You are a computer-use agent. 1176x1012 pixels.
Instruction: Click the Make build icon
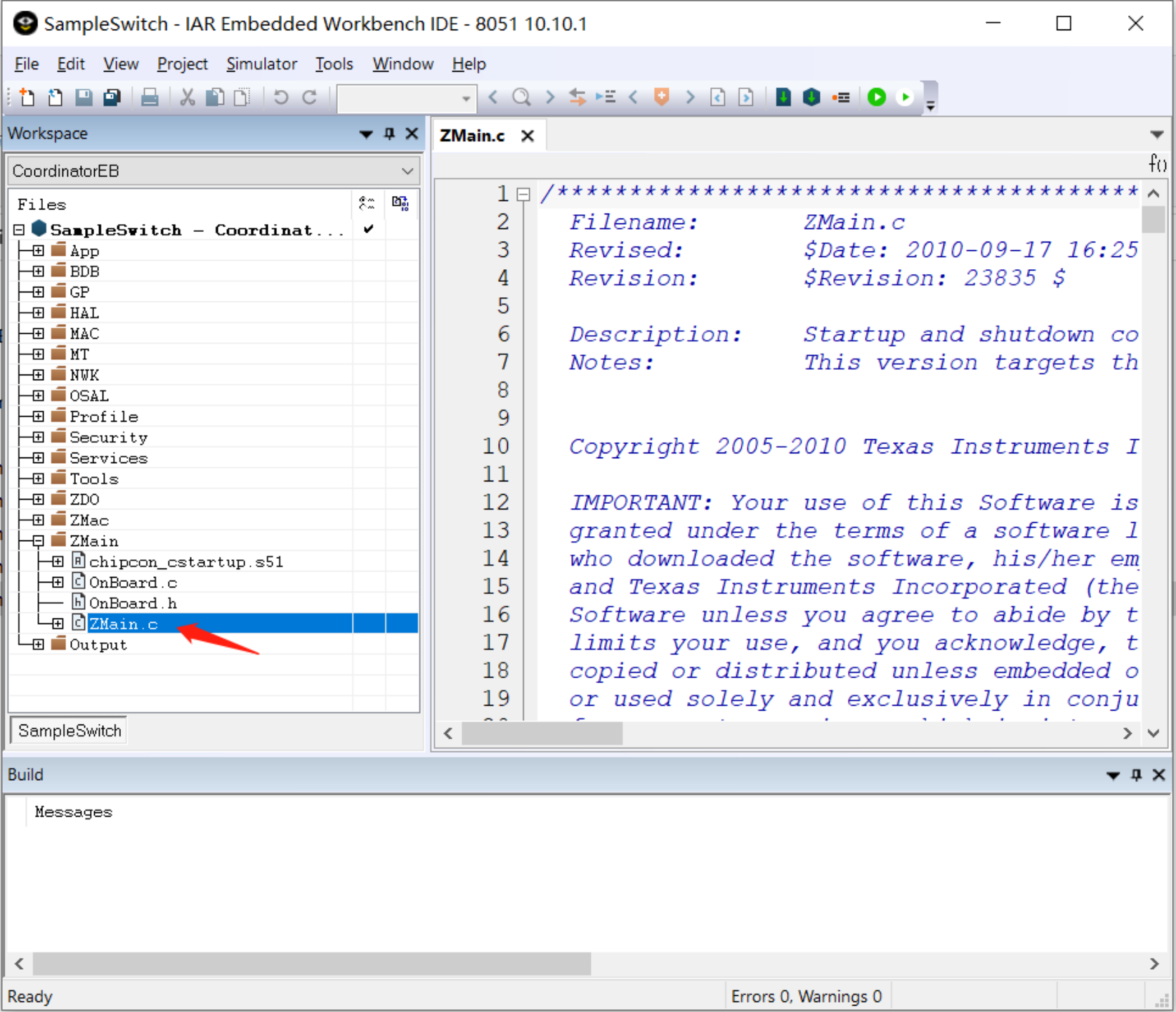coord(811,97)
